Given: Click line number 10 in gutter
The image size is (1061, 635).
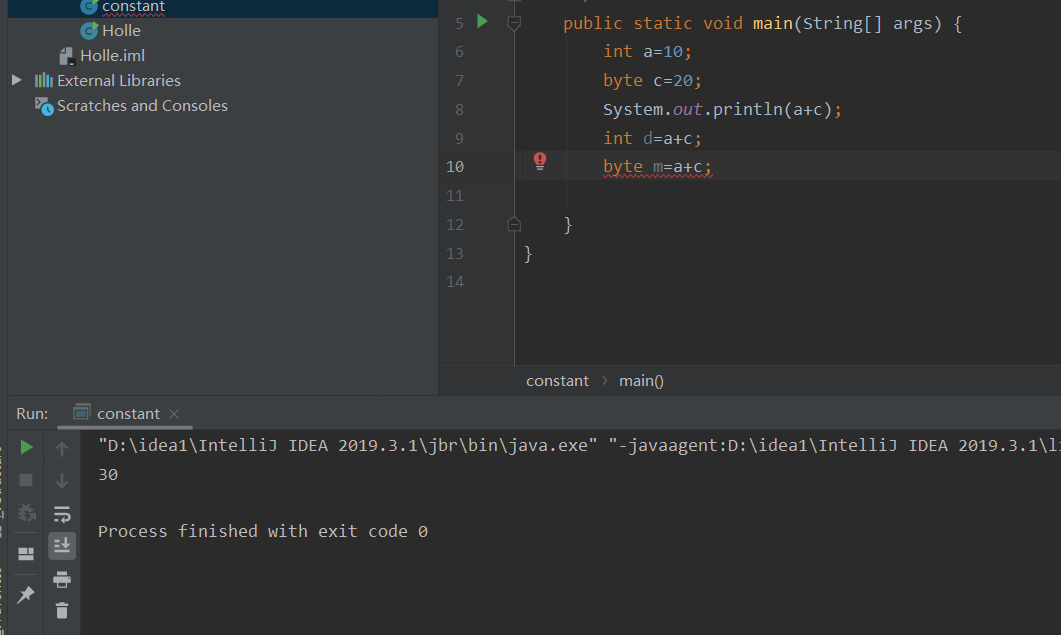Looking at the screenshot, I should click(x=455, y=167).
